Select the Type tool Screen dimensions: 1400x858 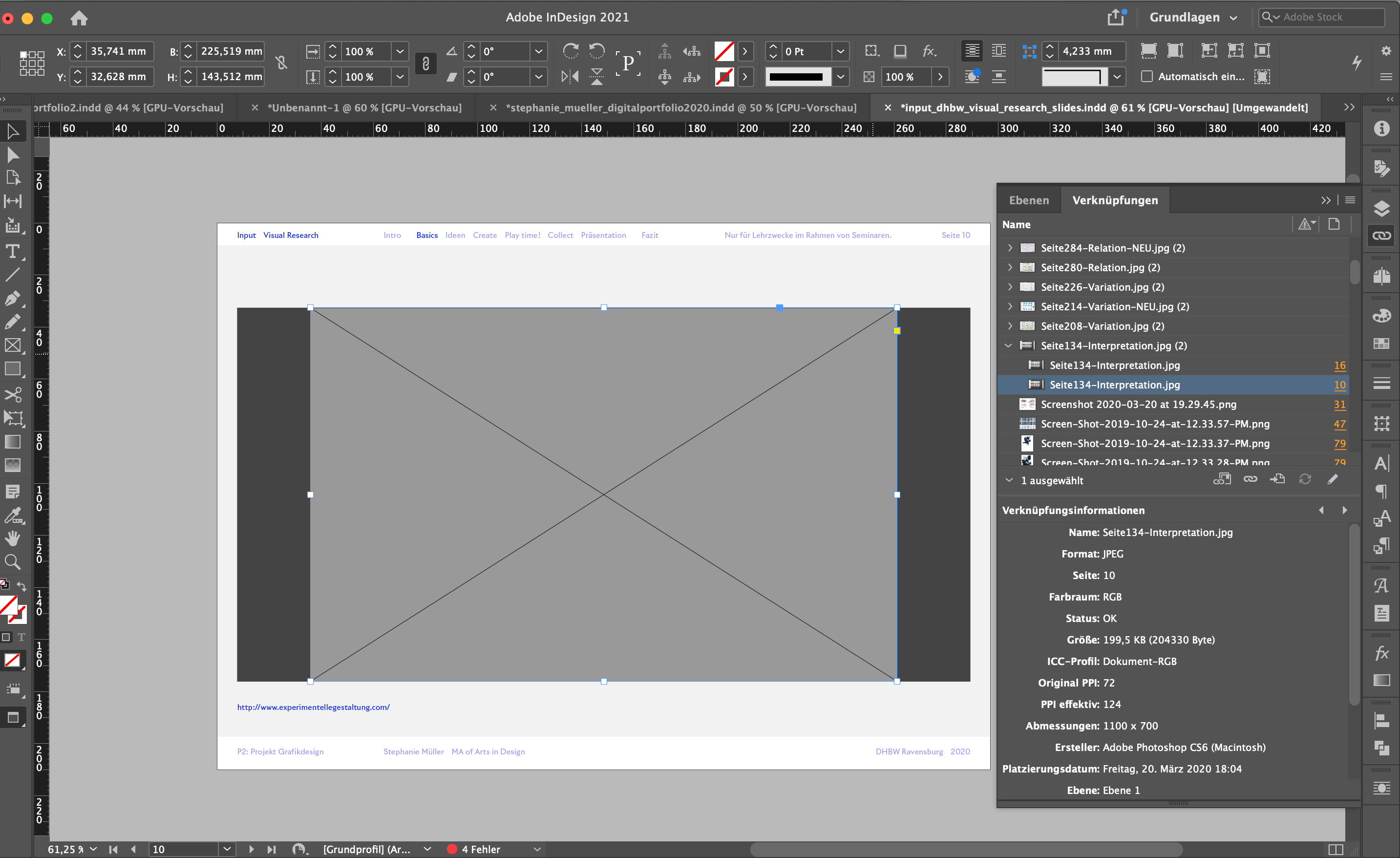14,252
